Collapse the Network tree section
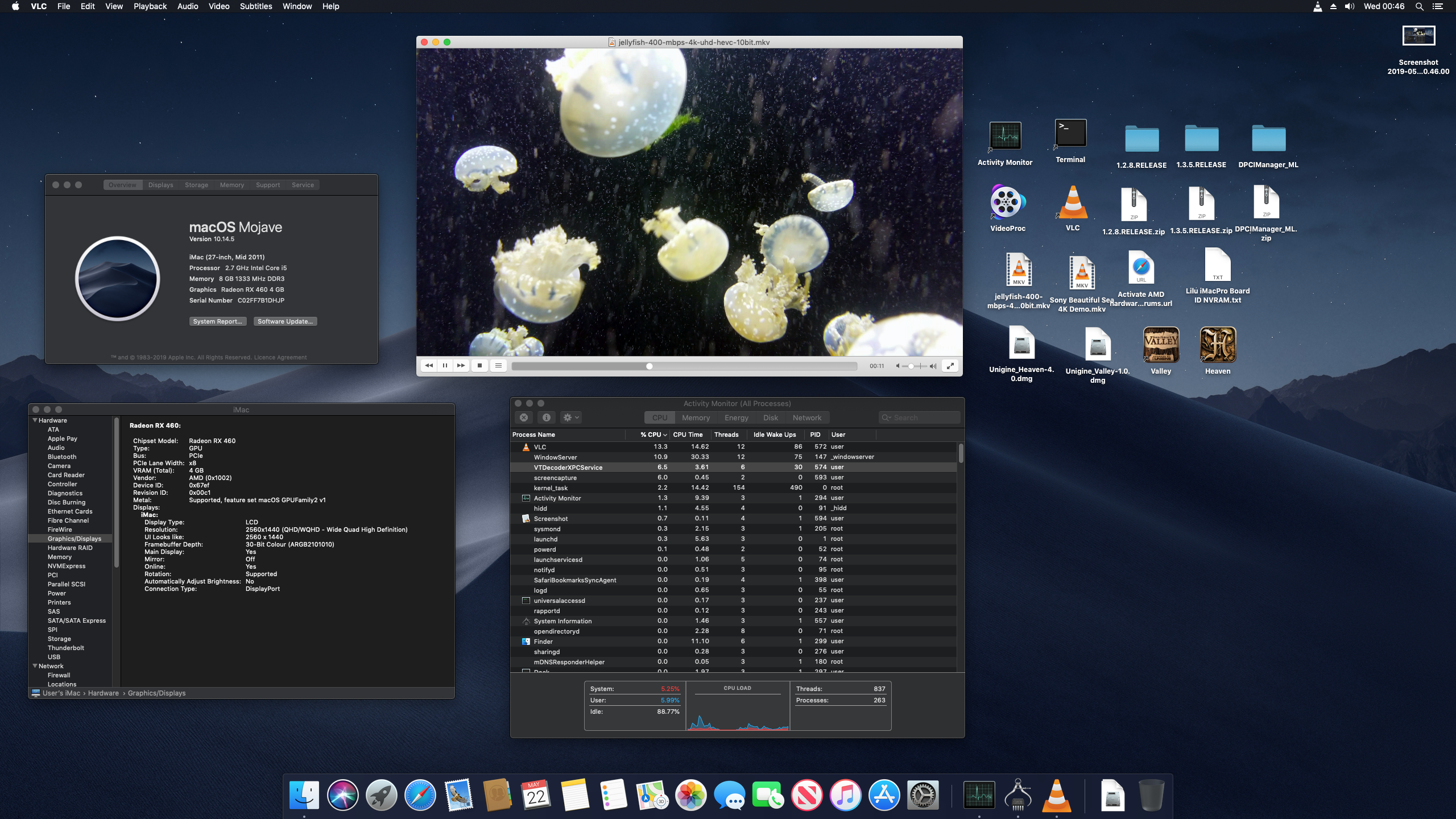The image size is (1456, 819). (x=35, y=666)
